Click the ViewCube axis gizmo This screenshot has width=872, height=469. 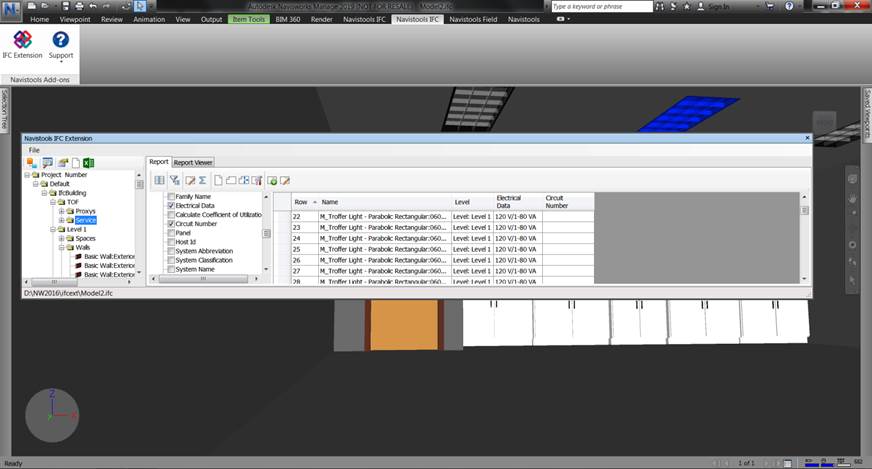[52, 415]
